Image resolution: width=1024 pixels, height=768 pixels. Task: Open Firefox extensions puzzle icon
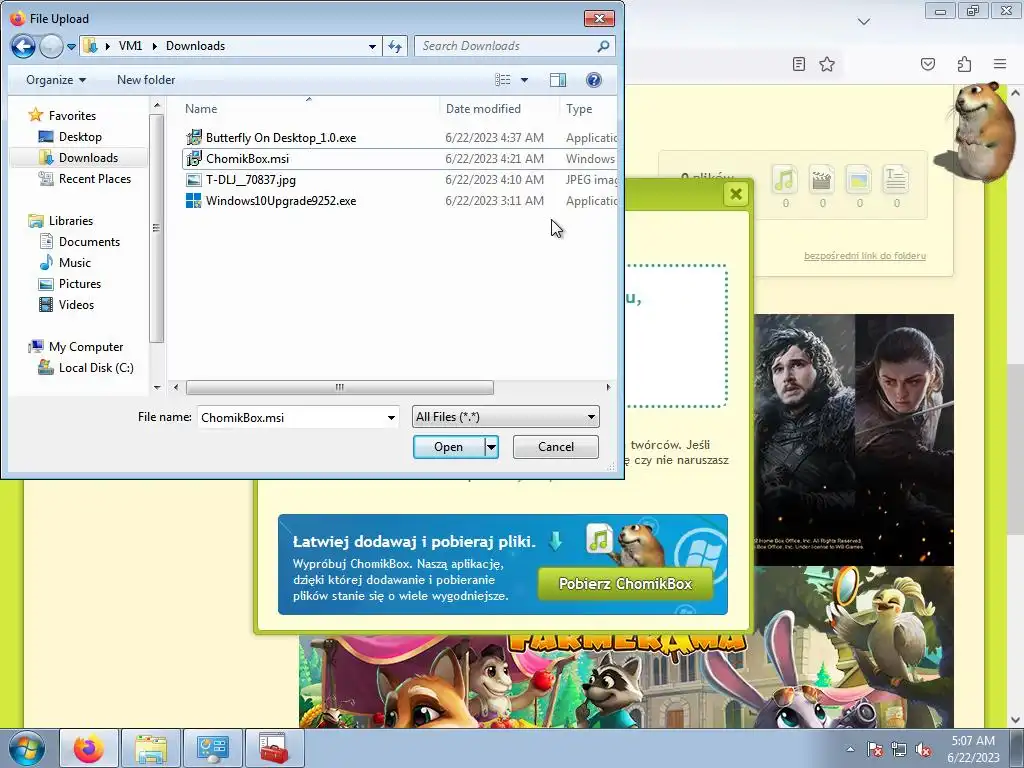click(965, 64)
